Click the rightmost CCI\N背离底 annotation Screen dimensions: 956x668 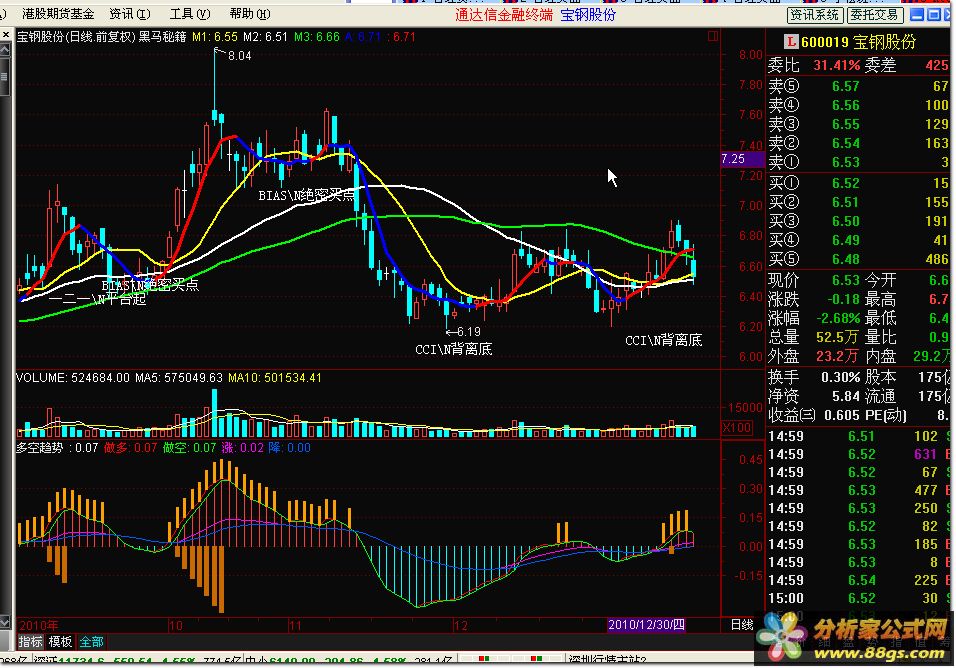663,340
